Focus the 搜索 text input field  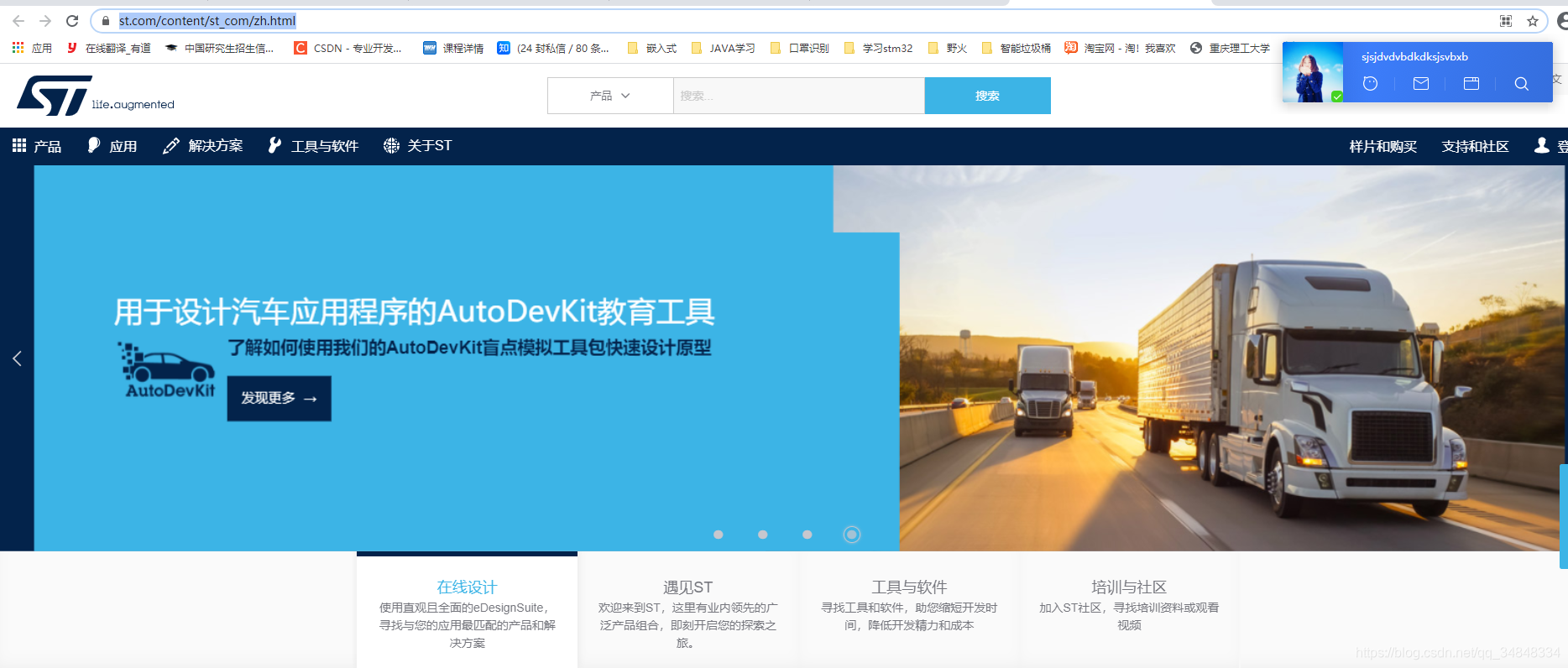(x=798, y=96)
